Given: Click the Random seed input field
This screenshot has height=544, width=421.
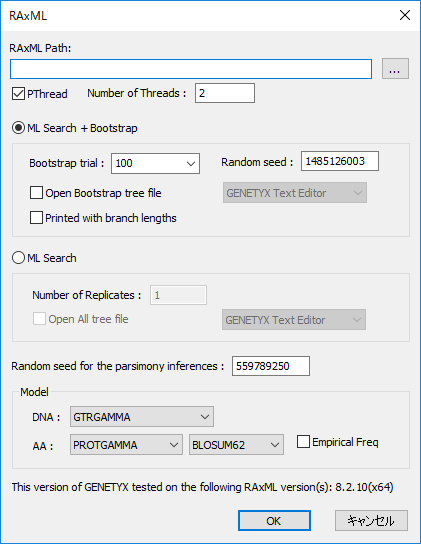Looking at the screenshot, I should (x=339, y=161).
